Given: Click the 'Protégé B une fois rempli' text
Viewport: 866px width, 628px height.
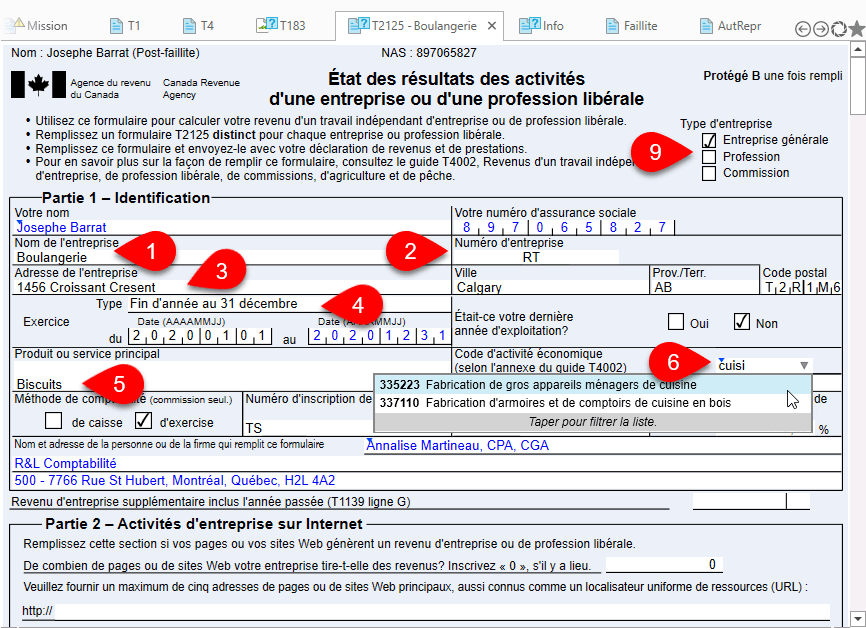Looking at the screenshot, I should (773, 76).
